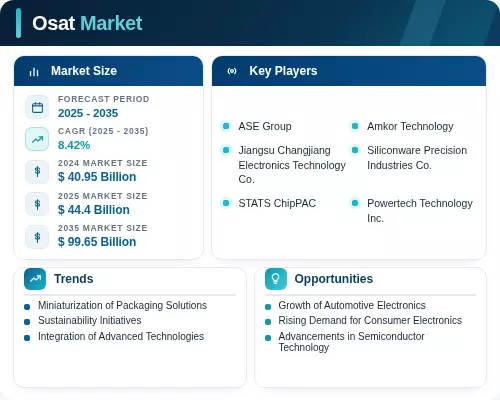Click the Opportunities lightbulb icon

(x=276, y=279)
